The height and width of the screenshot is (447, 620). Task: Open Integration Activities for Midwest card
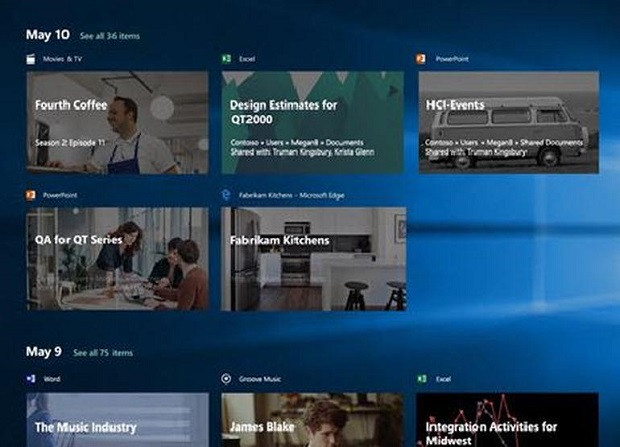tap(507, 420)
